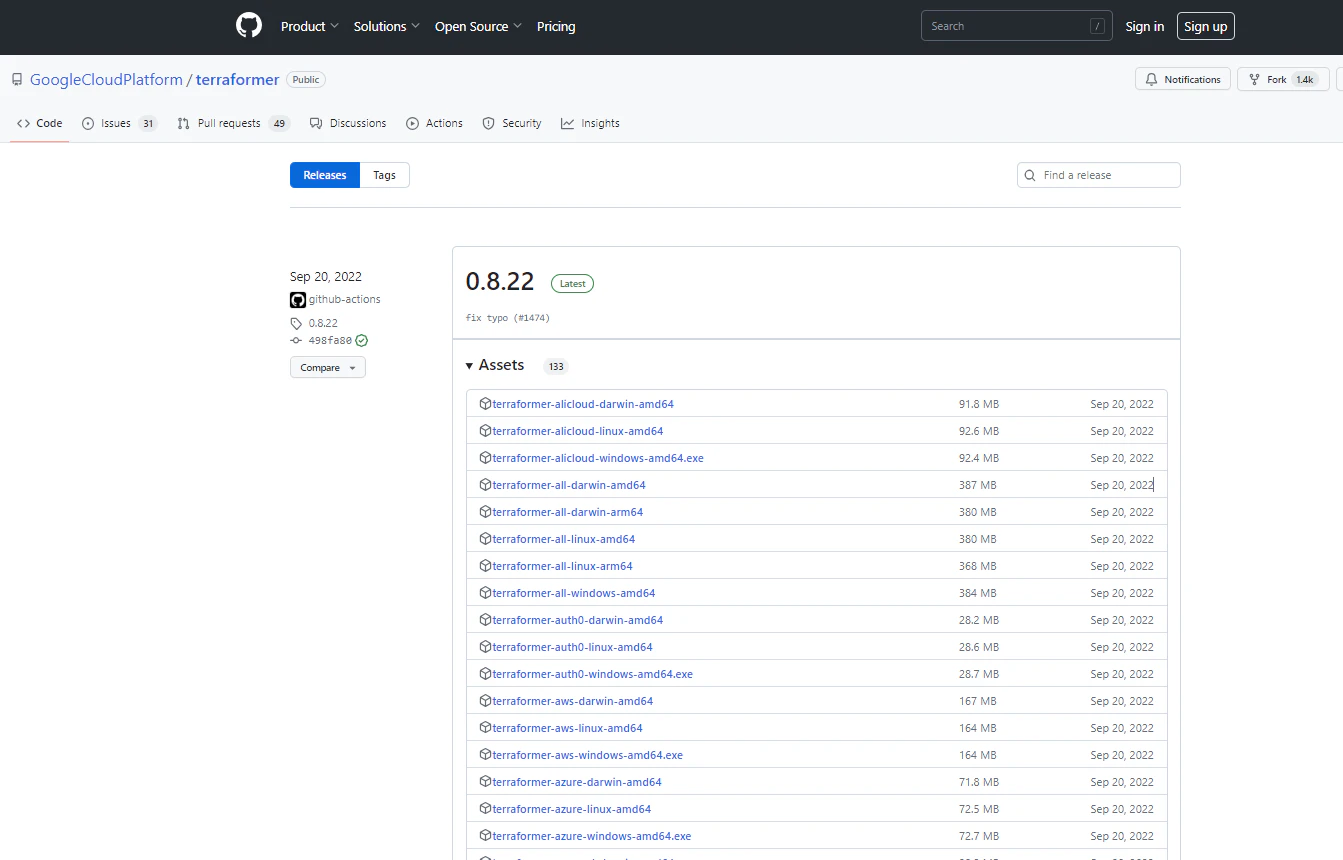Open the Pull requests tab

tap(233, 124)
